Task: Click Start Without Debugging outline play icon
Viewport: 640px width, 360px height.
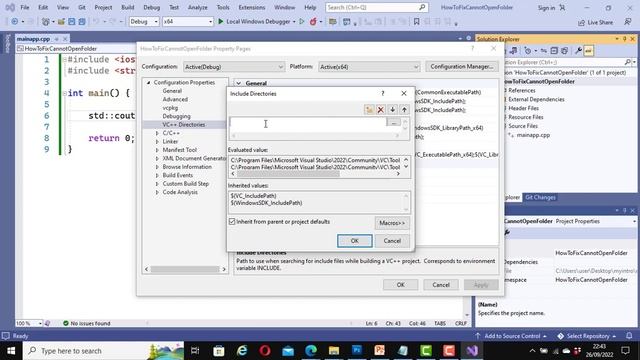Action: point(302,21)
